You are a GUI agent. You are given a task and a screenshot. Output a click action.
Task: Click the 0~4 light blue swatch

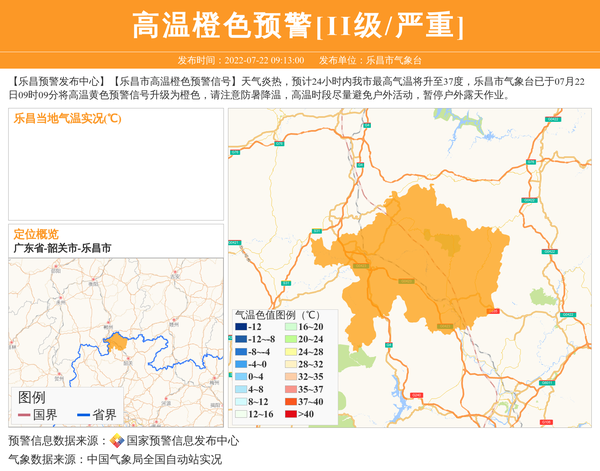[x=241, y=377]
